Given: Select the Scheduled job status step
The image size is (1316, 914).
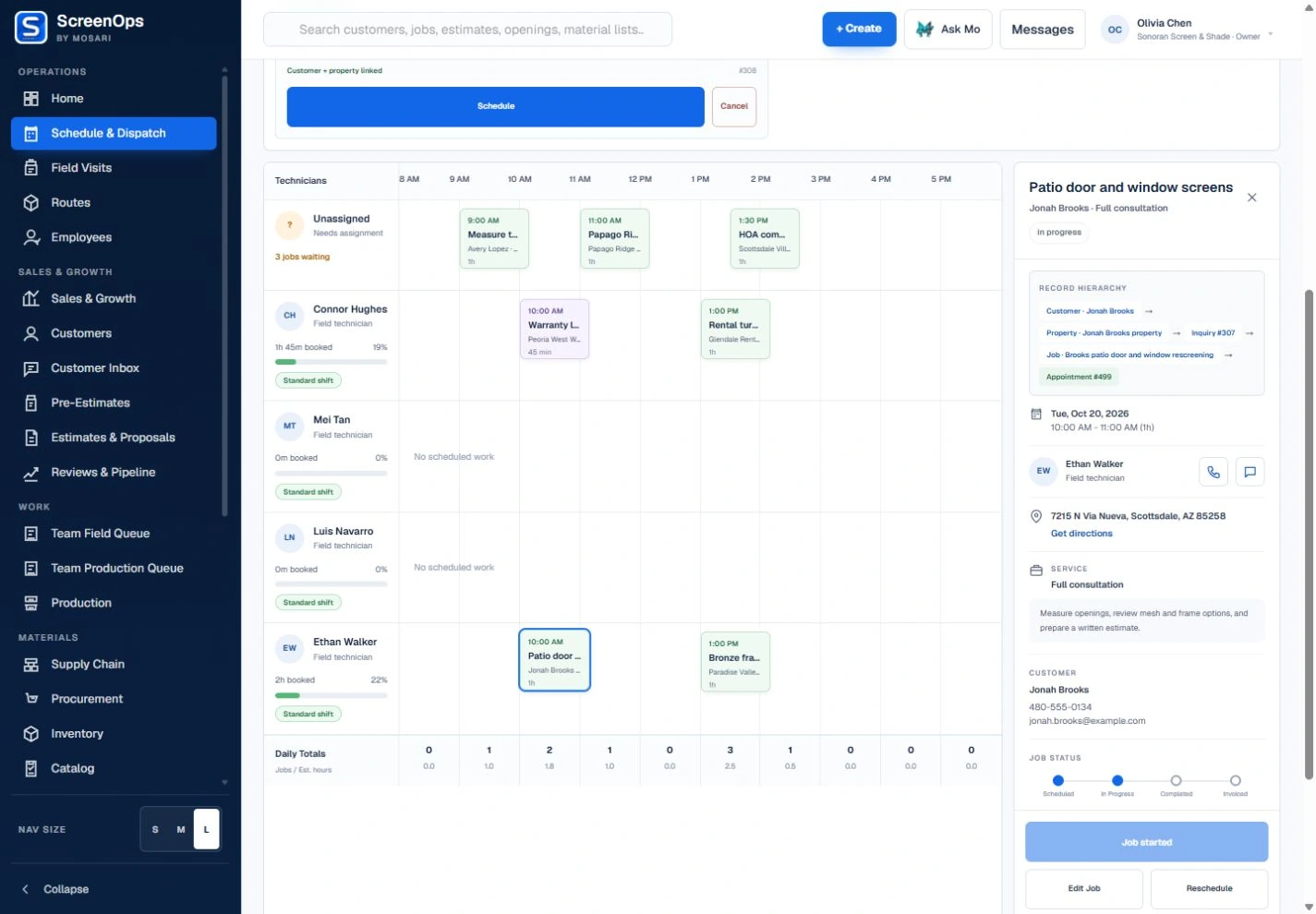Looking at the screenshot, I should click(x=1058, y=781).
